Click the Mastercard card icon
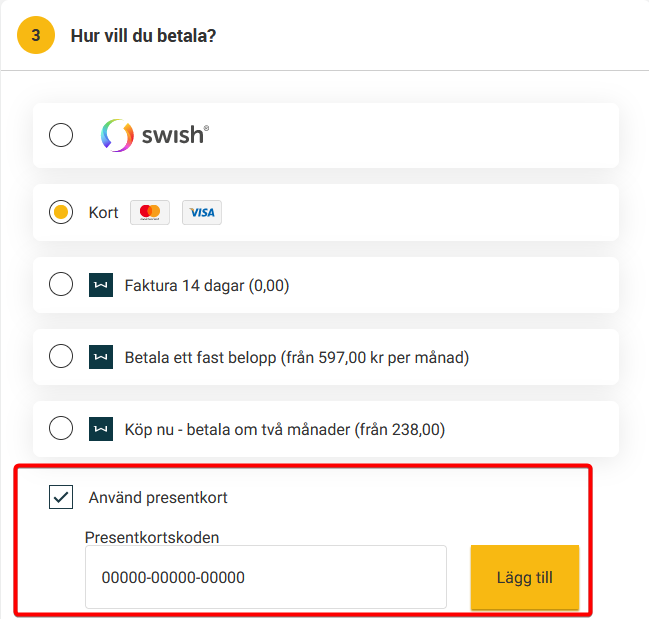 [150, 212]
